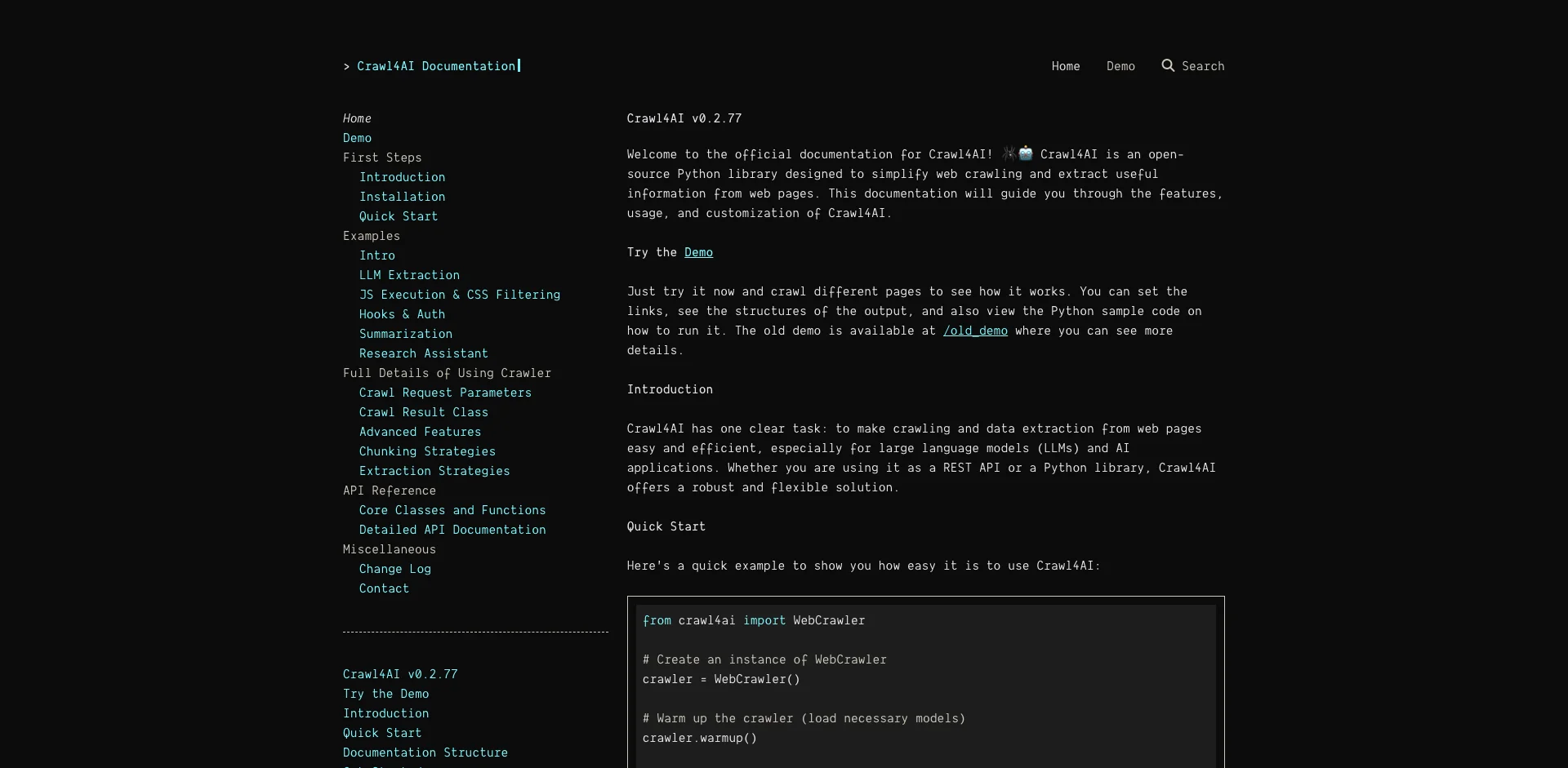Open the Contact page
Viewport: 1568px width, 768px height.
384,588
